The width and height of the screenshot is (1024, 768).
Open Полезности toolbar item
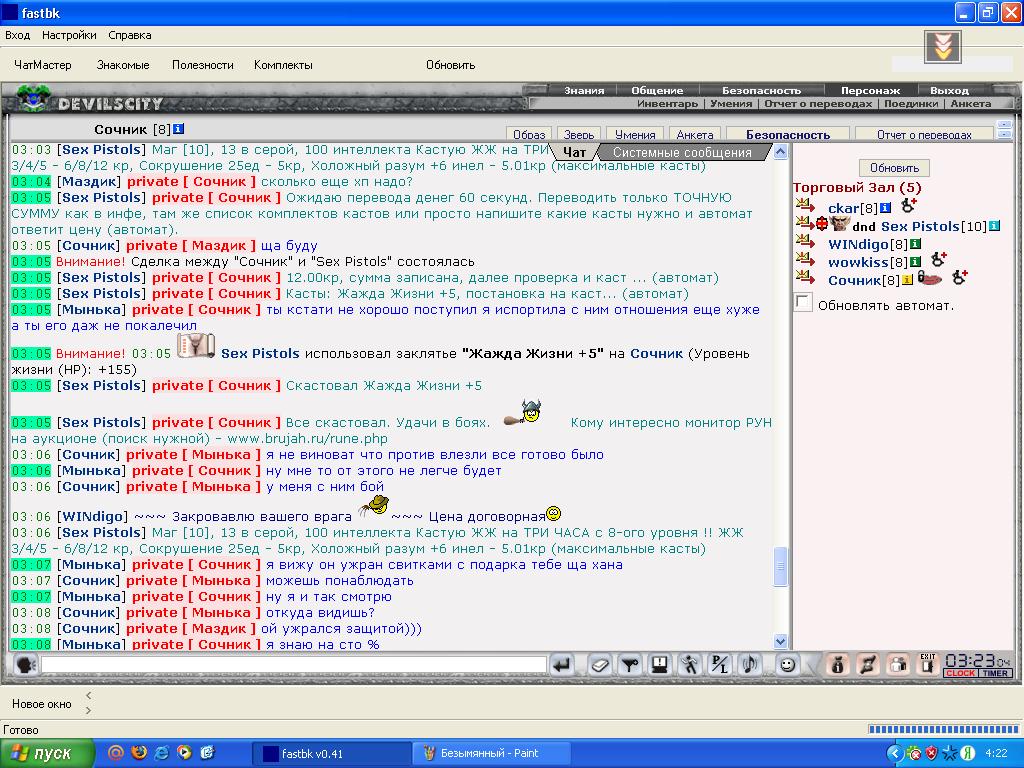click(202, 65)
